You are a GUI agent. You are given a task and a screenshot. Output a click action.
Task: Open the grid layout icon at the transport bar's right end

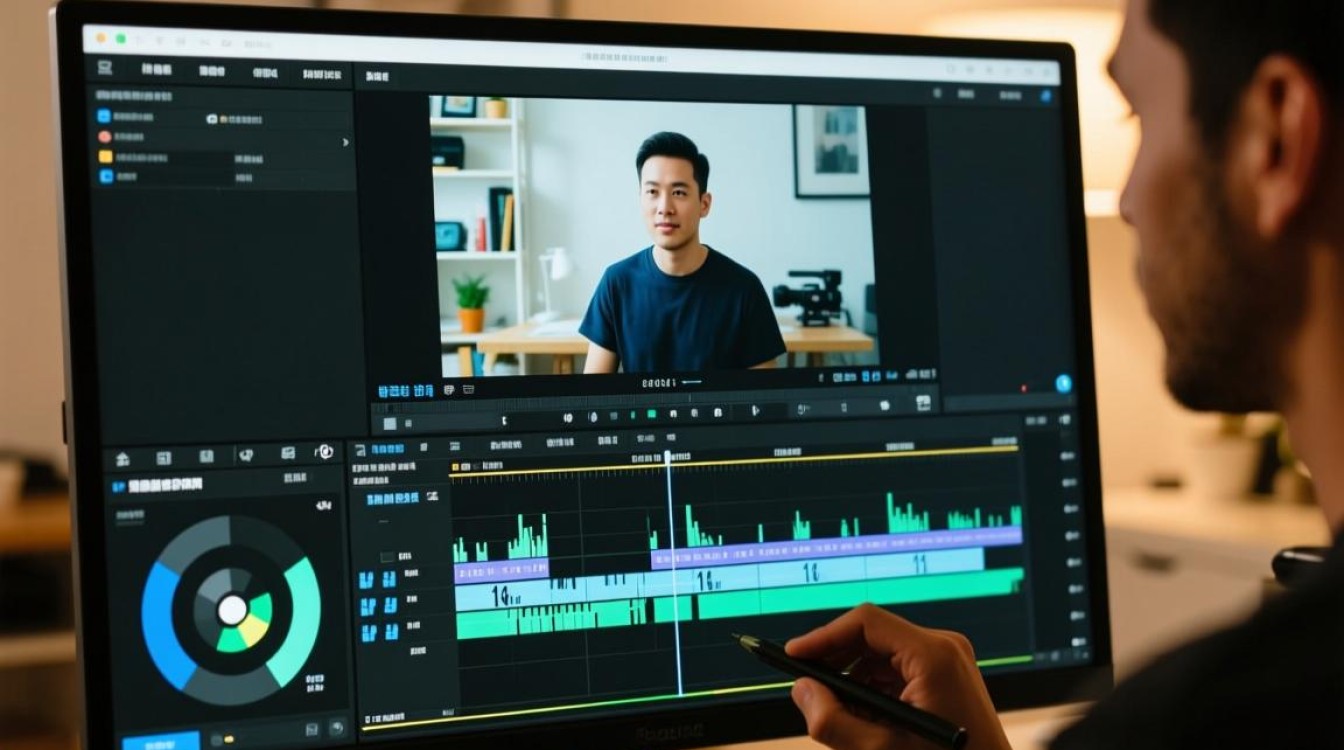(923, 403)
